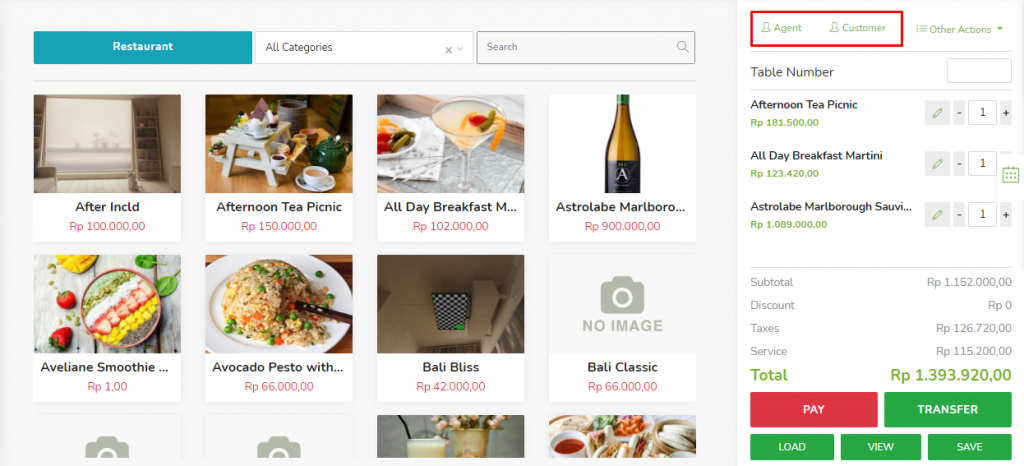Viewport: 1024px width, 466px height.
Task: Add the Avocado Pesto dish thumbnail
Action: (279, 302)
